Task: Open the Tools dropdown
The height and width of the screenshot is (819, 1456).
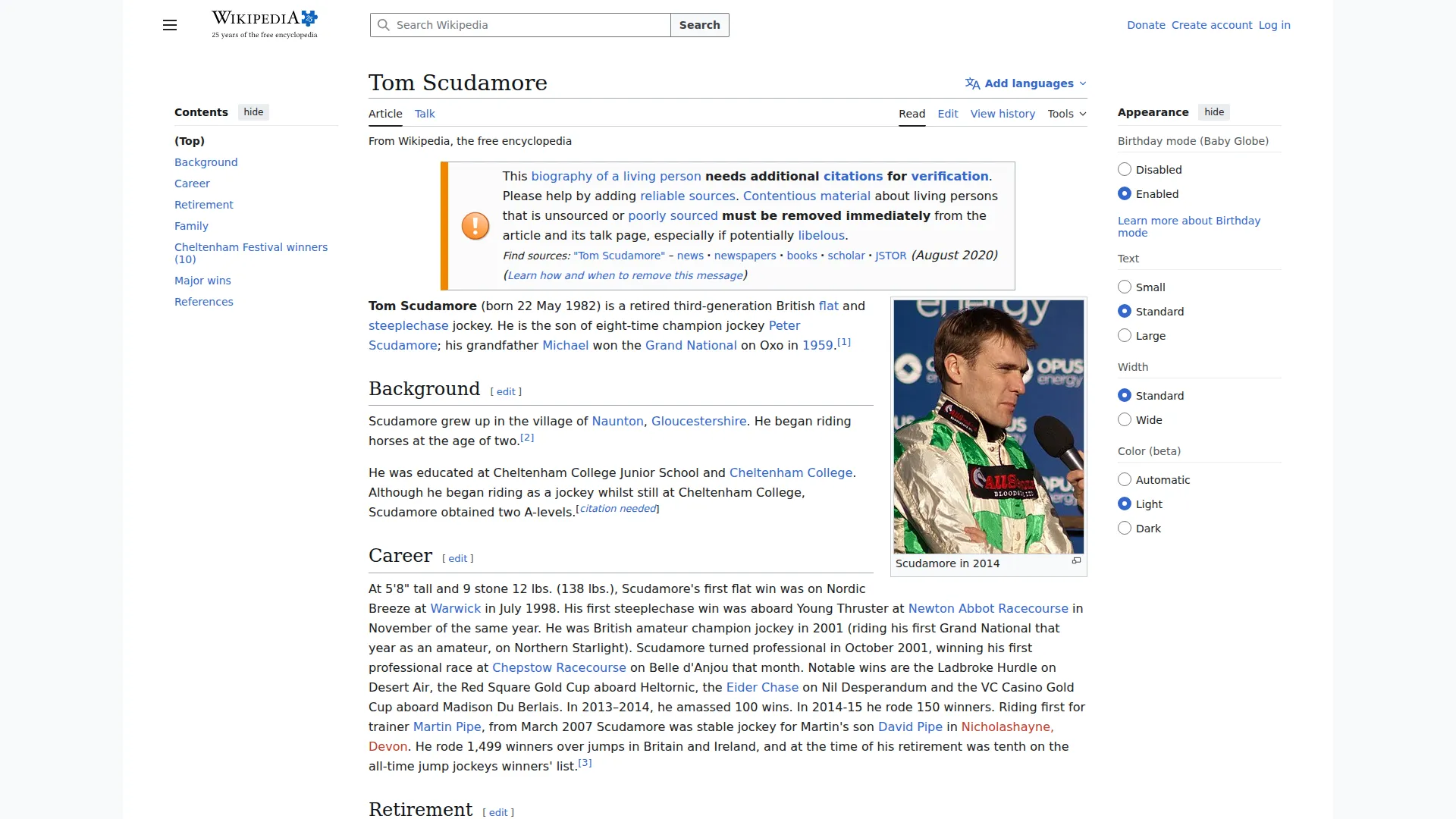Action: point(1065,113)
